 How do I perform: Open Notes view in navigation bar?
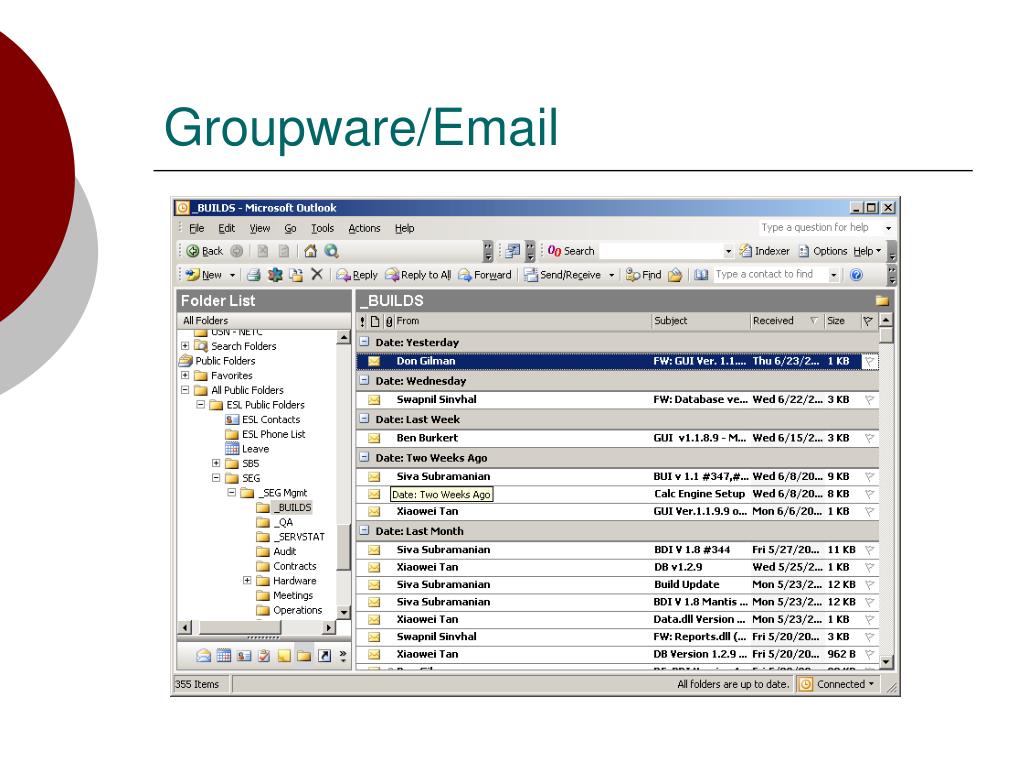[284, 655]
